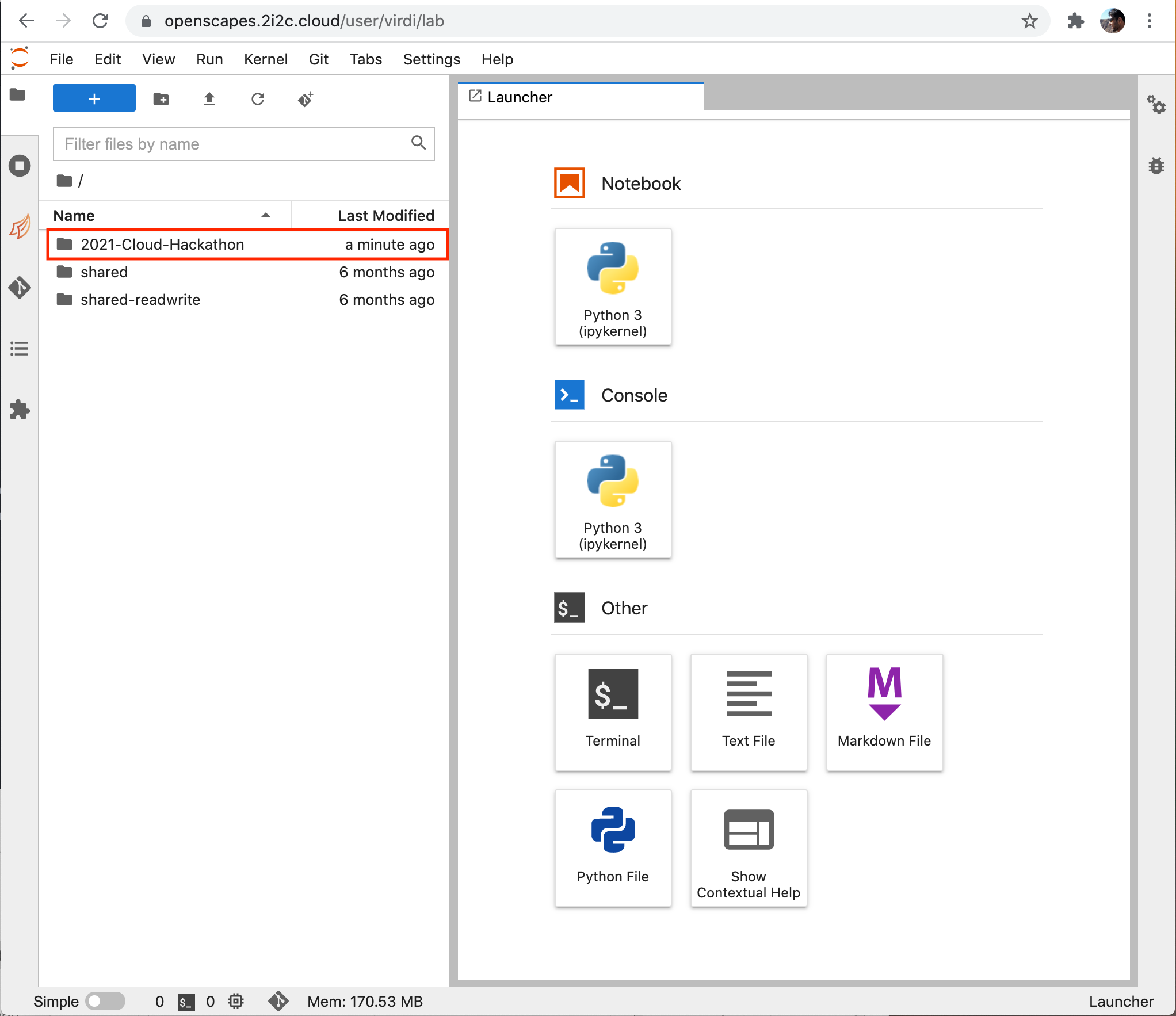
Task: Open the Kernel menu
Action: (x=265, y=59)
